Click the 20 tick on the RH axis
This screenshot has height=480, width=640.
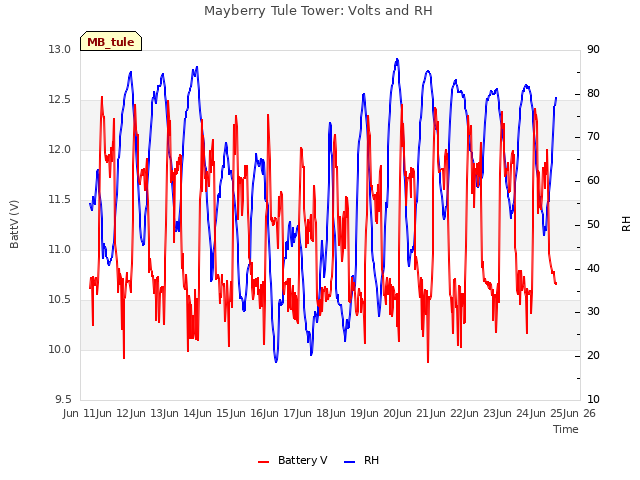(x=593, y=356)
